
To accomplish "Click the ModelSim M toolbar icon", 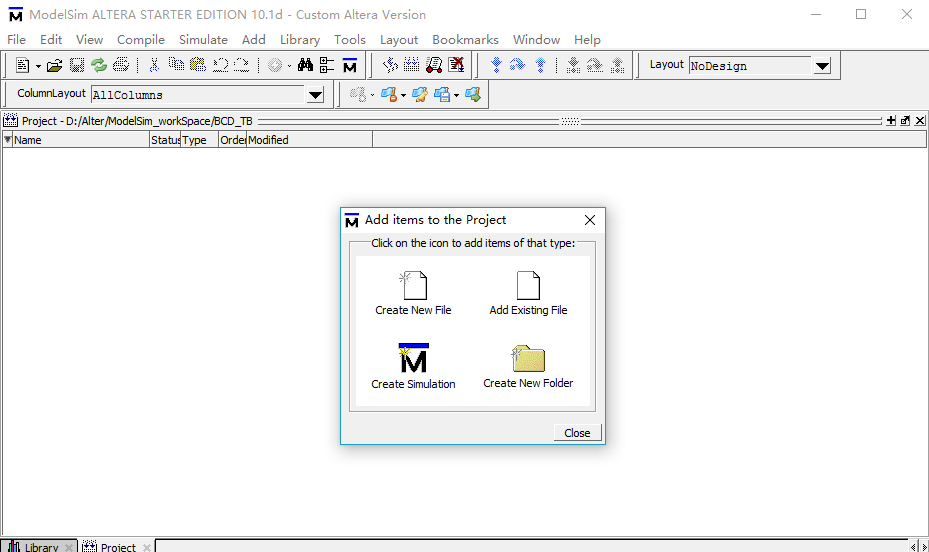I will coord(350,65).
